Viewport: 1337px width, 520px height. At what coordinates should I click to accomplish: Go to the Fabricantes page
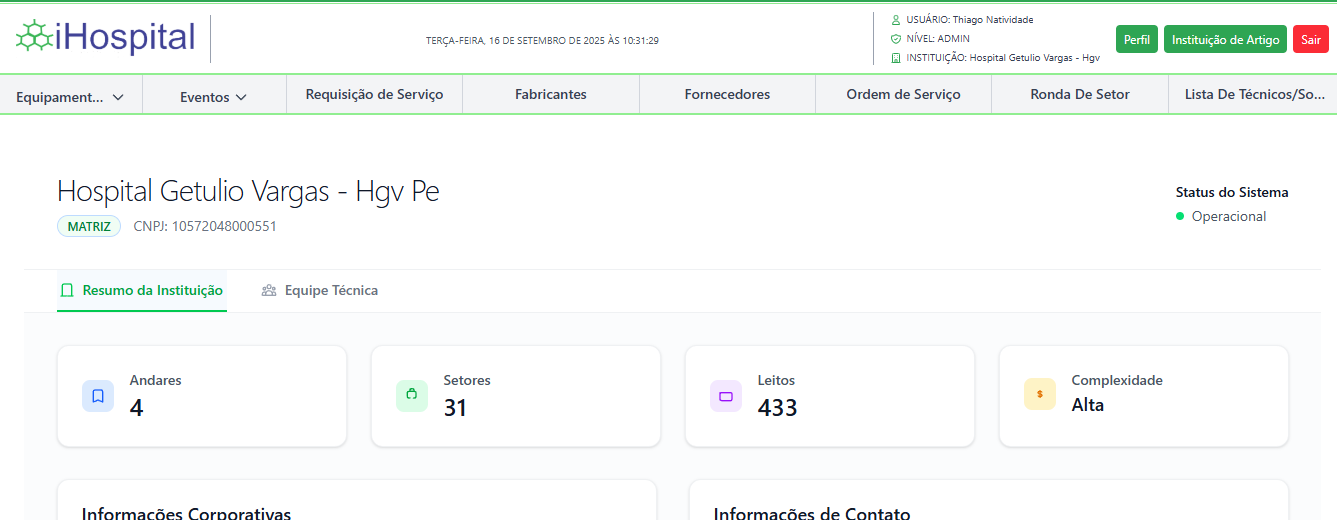(551, 94)
